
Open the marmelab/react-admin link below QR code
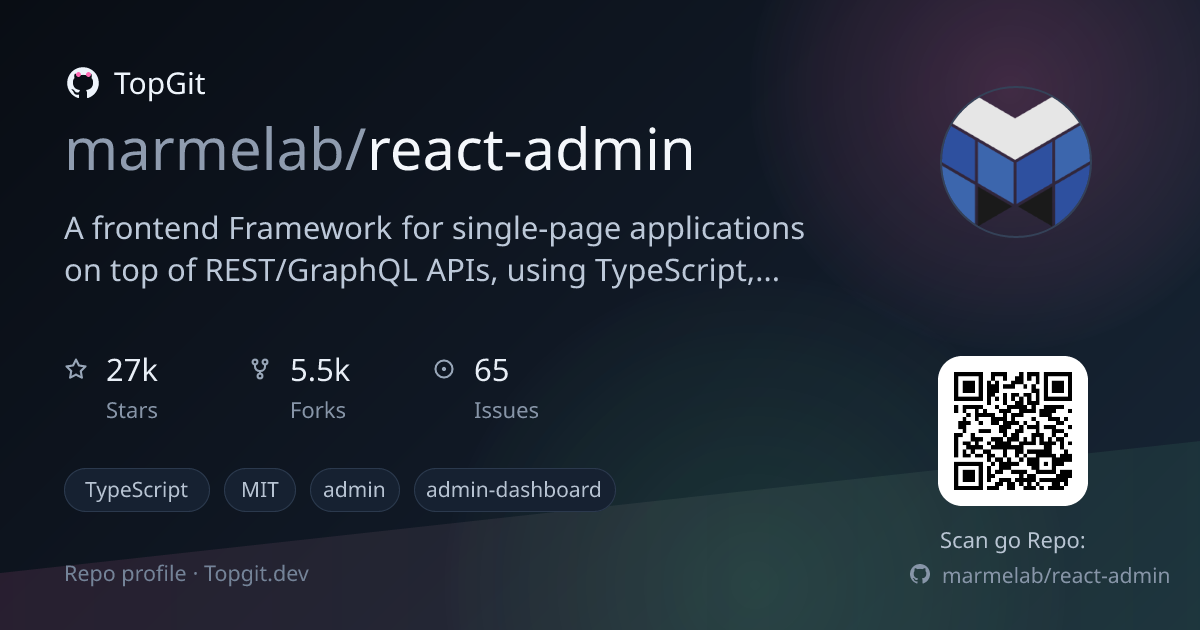pyautogui.click(x=1056, y=575)
